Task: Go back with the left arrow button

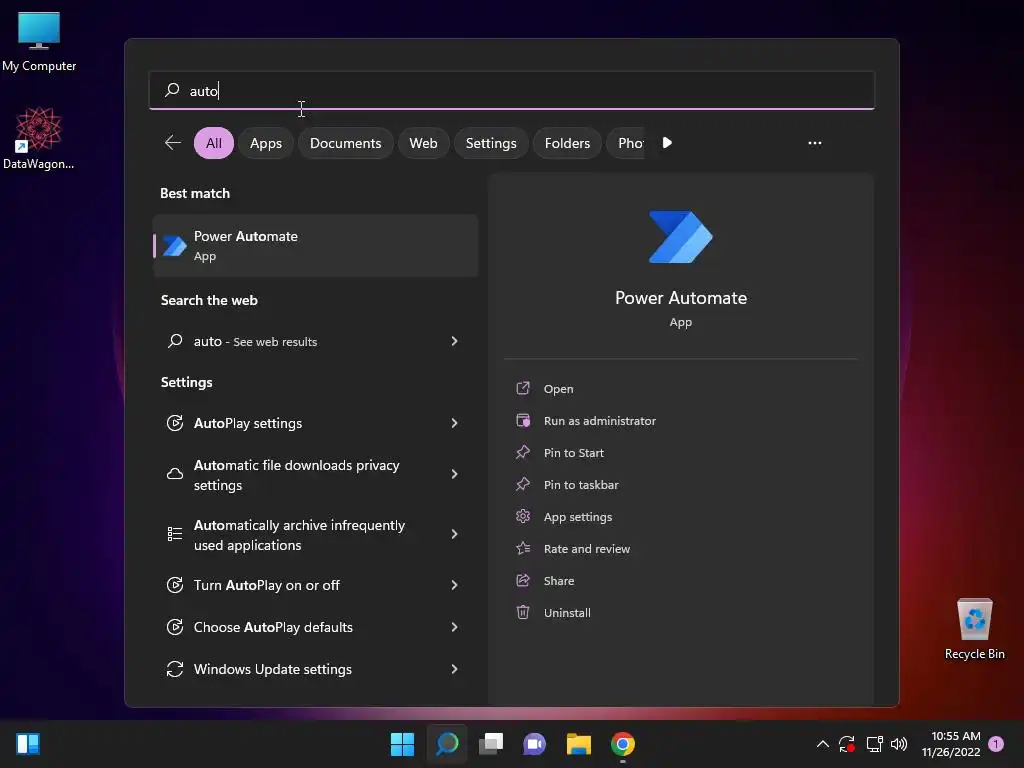Action: coord(172,142)
